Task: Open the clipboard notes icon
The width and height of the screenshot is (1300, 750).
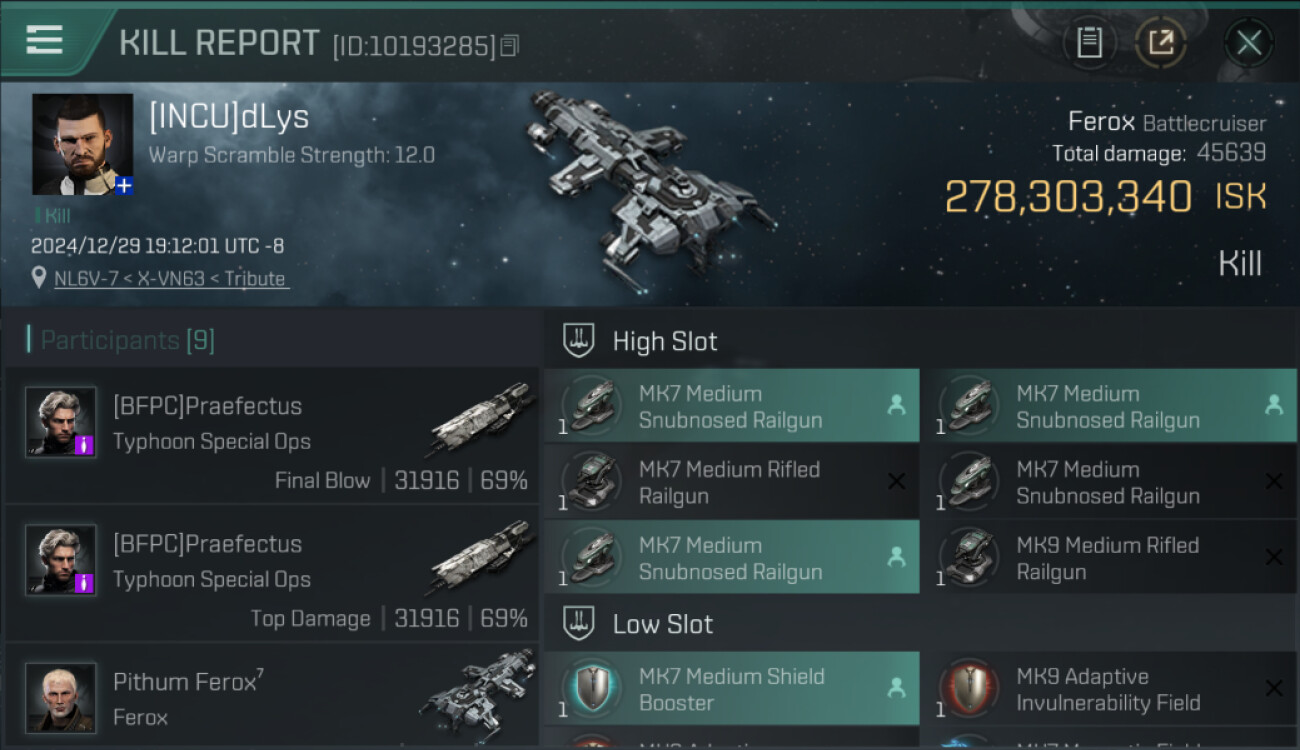Action: point(1089,43)
